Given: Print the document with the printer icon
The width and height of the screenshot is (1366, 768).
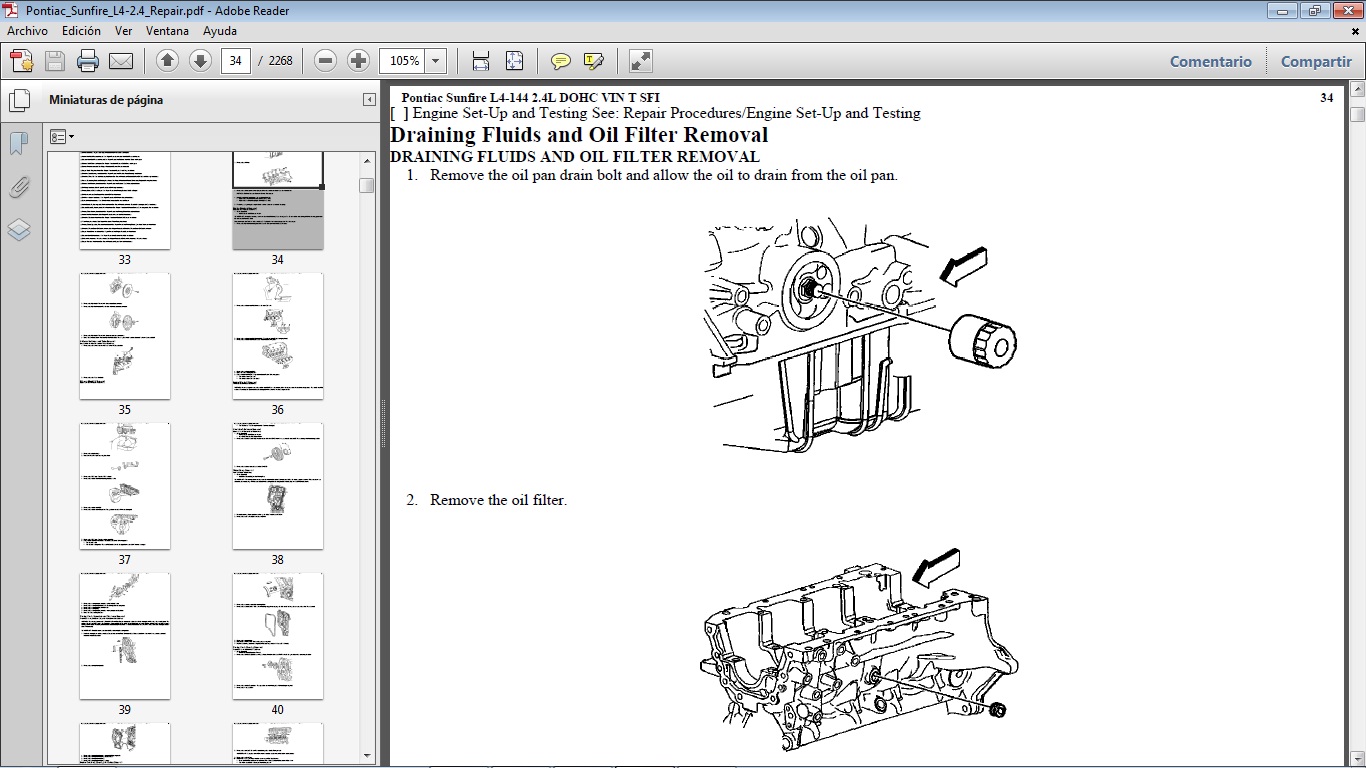Looking at the screenshot, I should pos(88,61).
